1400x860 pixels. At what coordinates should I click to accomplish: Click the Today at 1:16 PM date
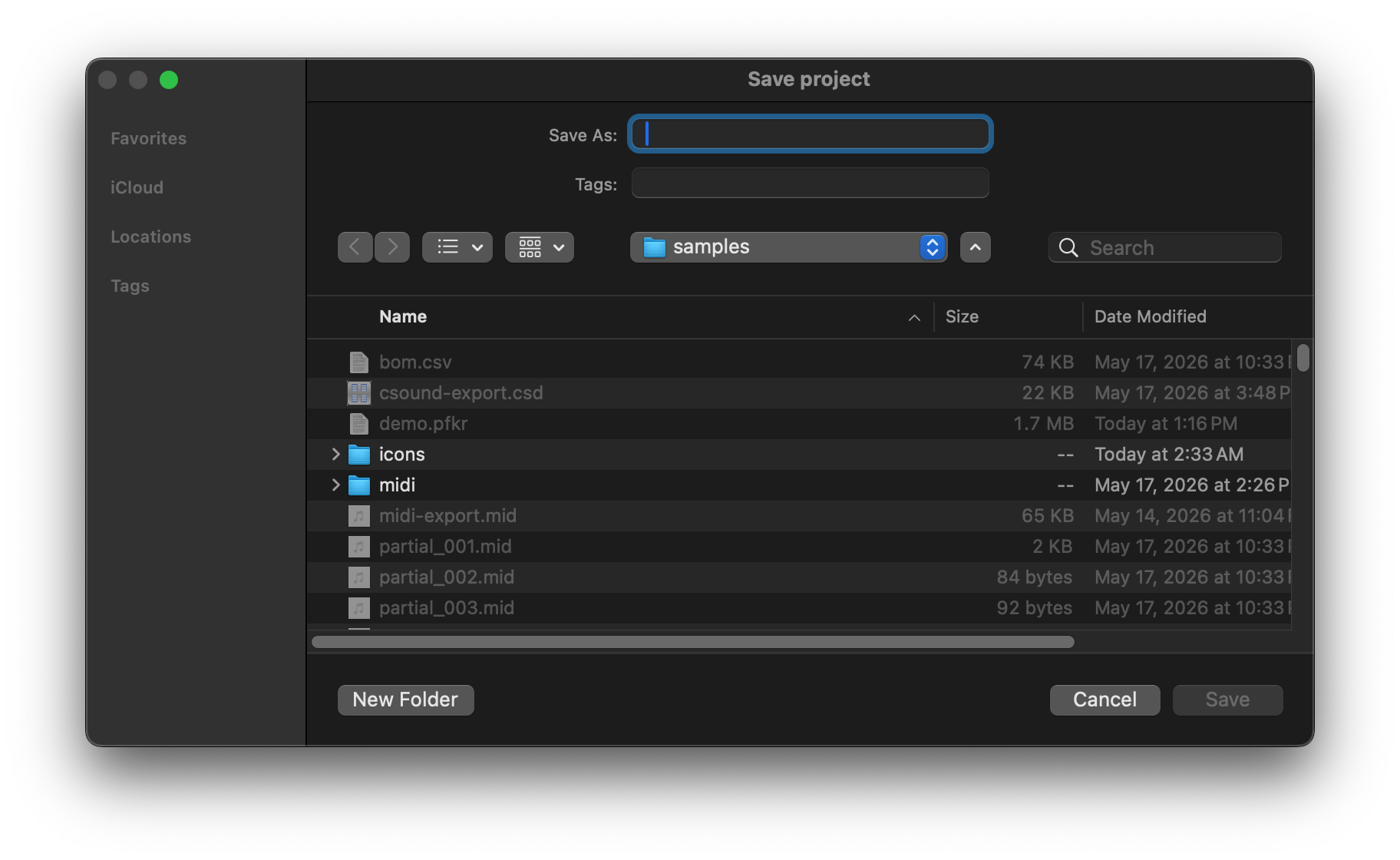pos(1166,423)
